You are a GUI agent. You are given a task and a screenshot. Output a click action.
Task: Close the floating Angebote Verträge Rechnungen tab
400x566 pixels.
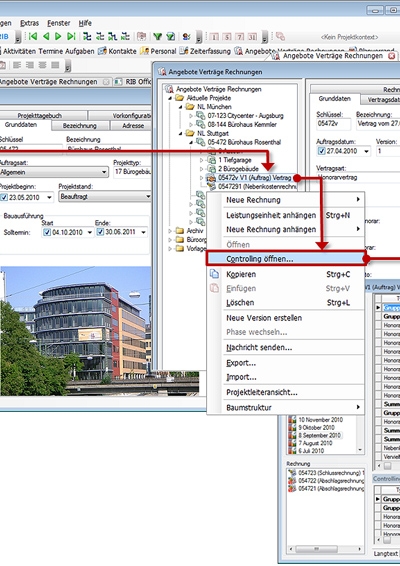coord(391,56)
